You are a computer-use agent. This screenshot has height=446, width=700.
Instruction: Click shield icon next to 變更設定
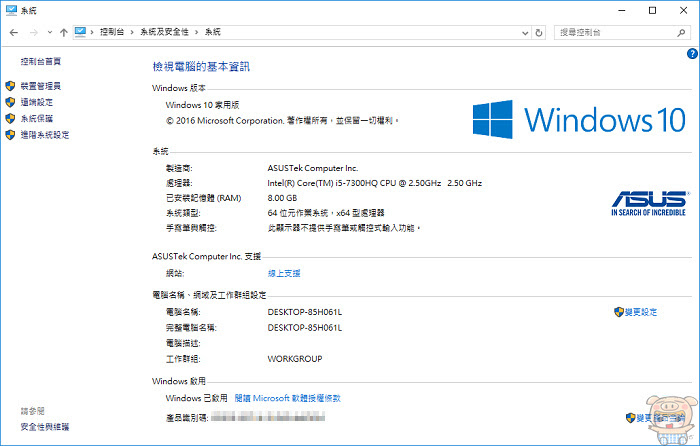(619, 312)
